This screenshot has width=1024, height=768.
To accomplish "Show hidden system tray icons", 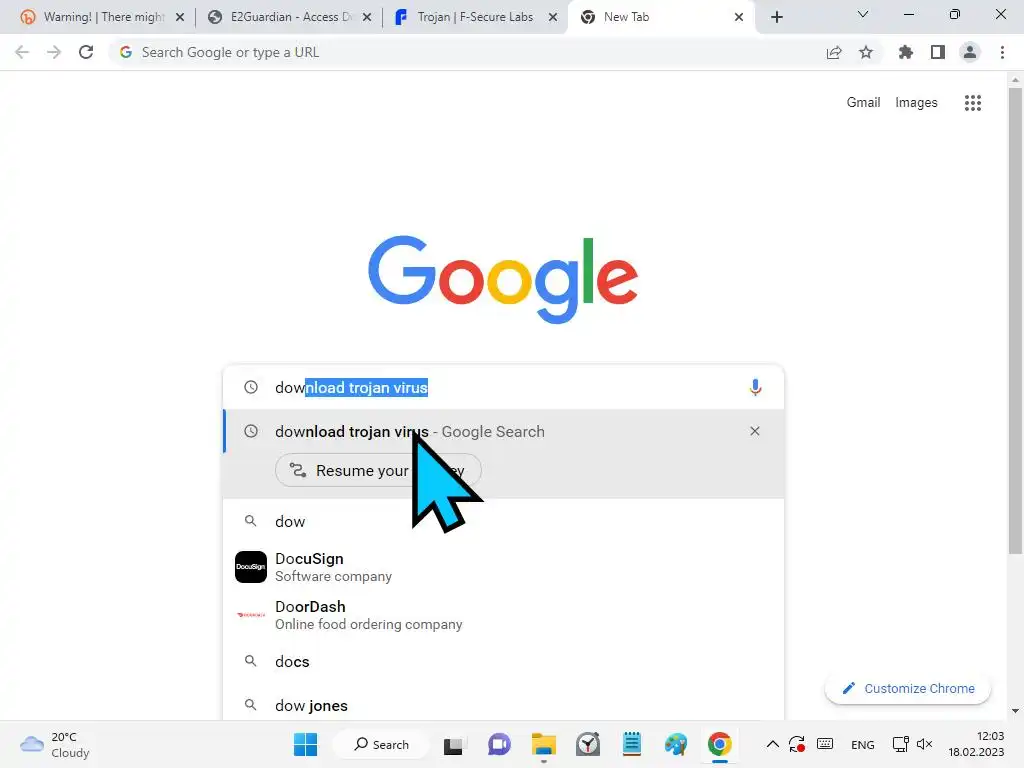I will pyautogui.click(x=773, y=744).
